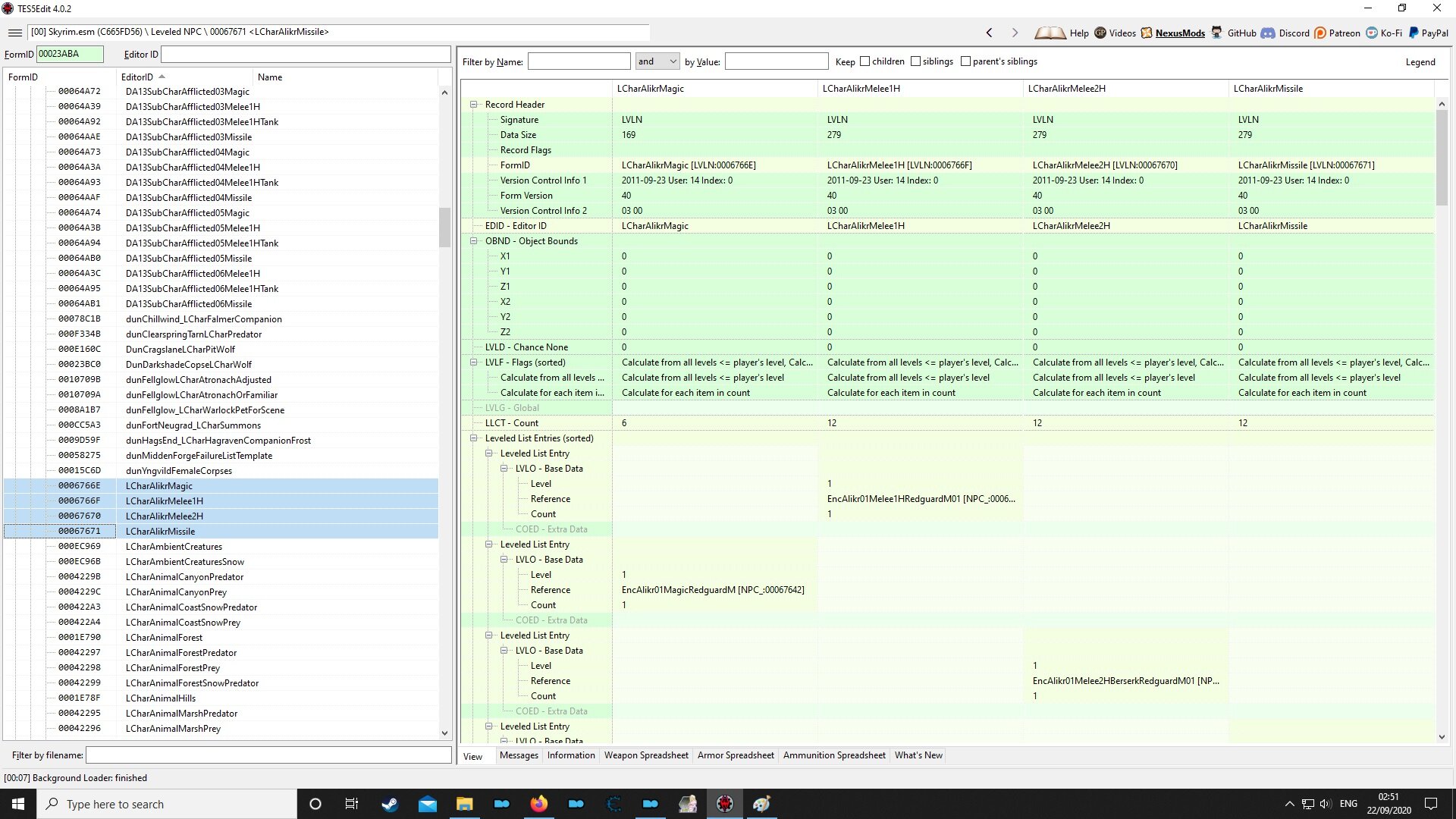The height and width of the screenshot is (819, 1456).
Task: Click the volume tray icon
Action: pos(1325,804)
